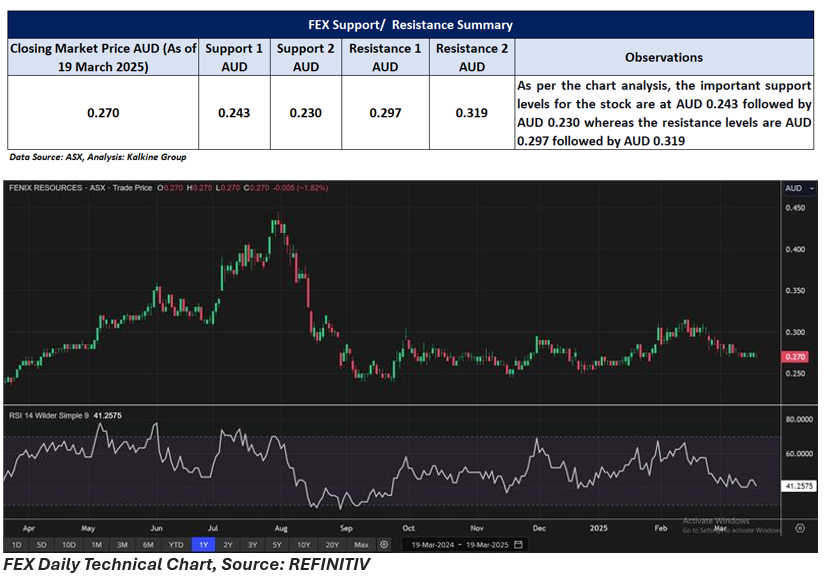
Task: Click the 0.300 price axis label
Action: (x=795, y=332)
